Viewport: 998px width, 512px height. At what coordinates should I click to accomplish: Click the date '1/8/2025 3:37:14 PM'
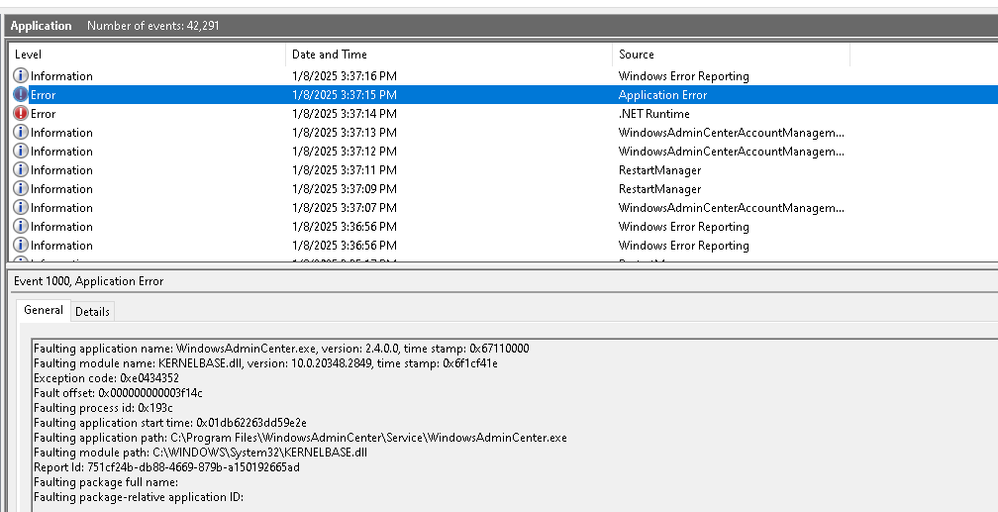[344, 113]
